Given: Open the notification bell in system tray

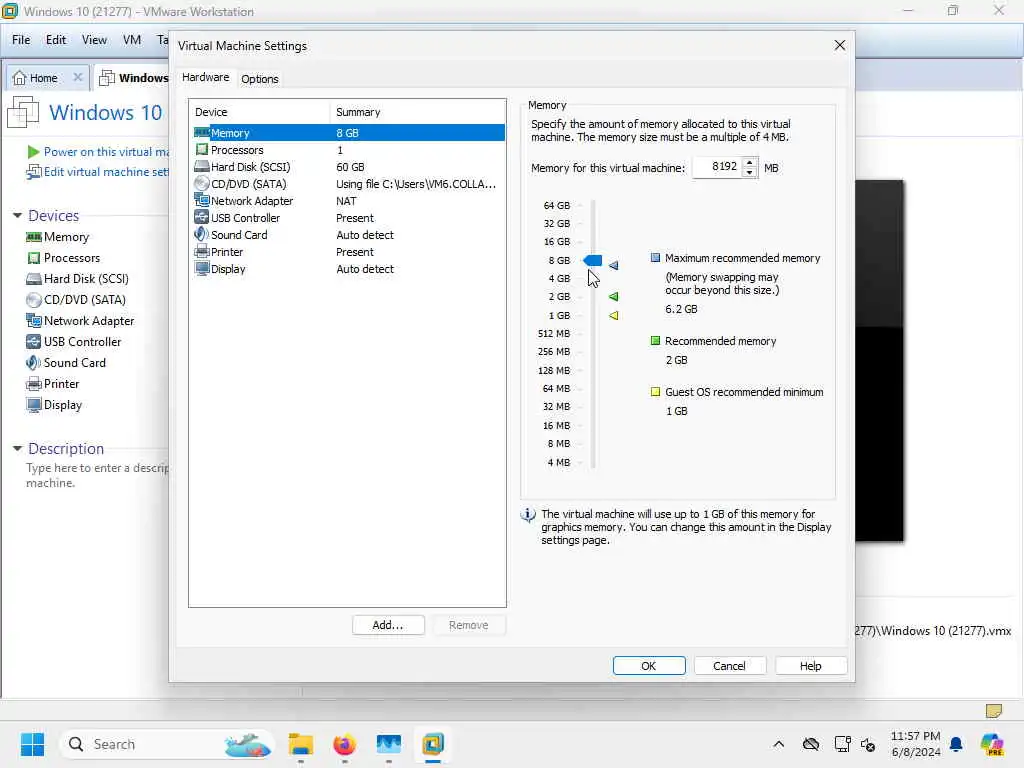Looking at the screenshot, I should (x=956, y=744).
